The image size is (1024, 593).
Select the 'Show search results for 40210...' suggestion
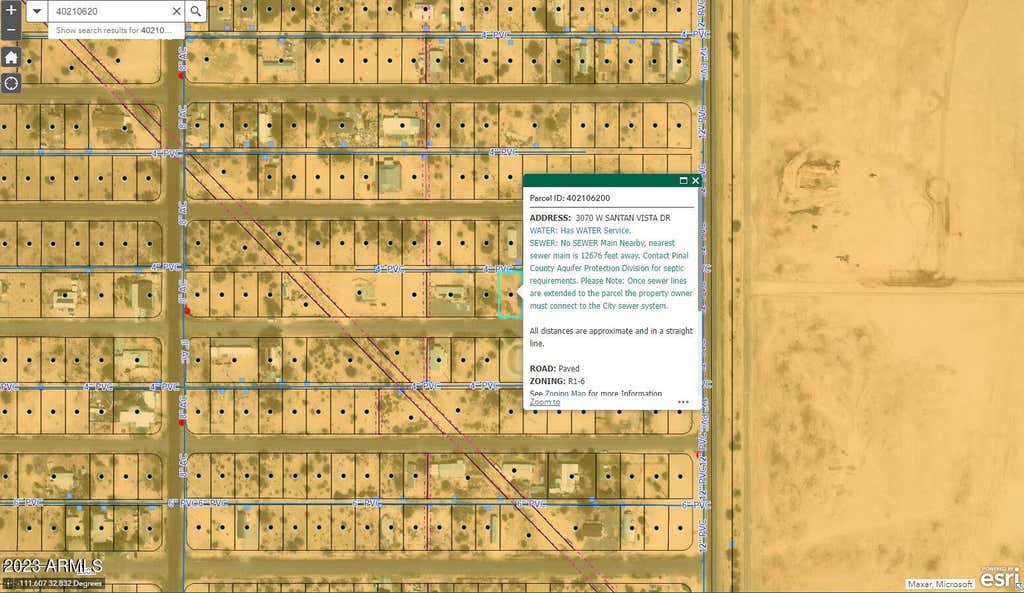pyautogui.click(x=115, y=30)
